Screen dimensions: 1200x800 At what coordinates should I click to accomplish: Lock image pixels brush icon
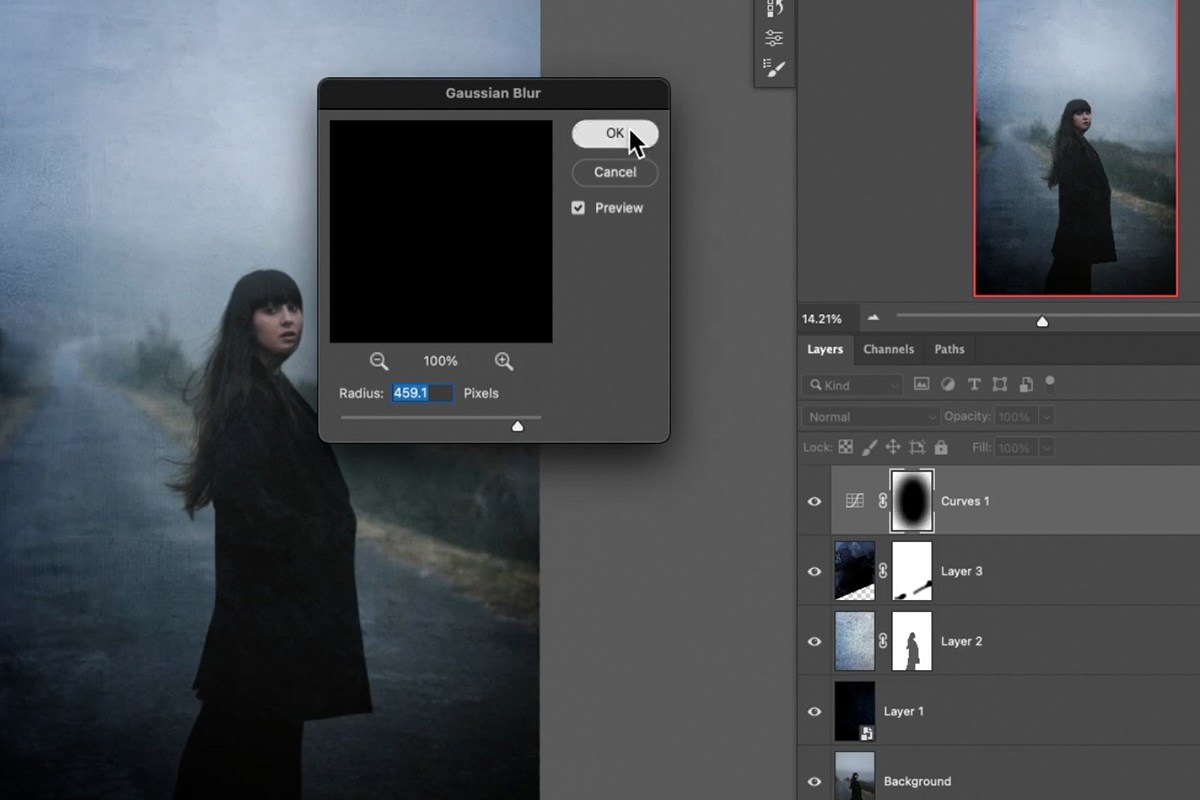coord(869,448)
